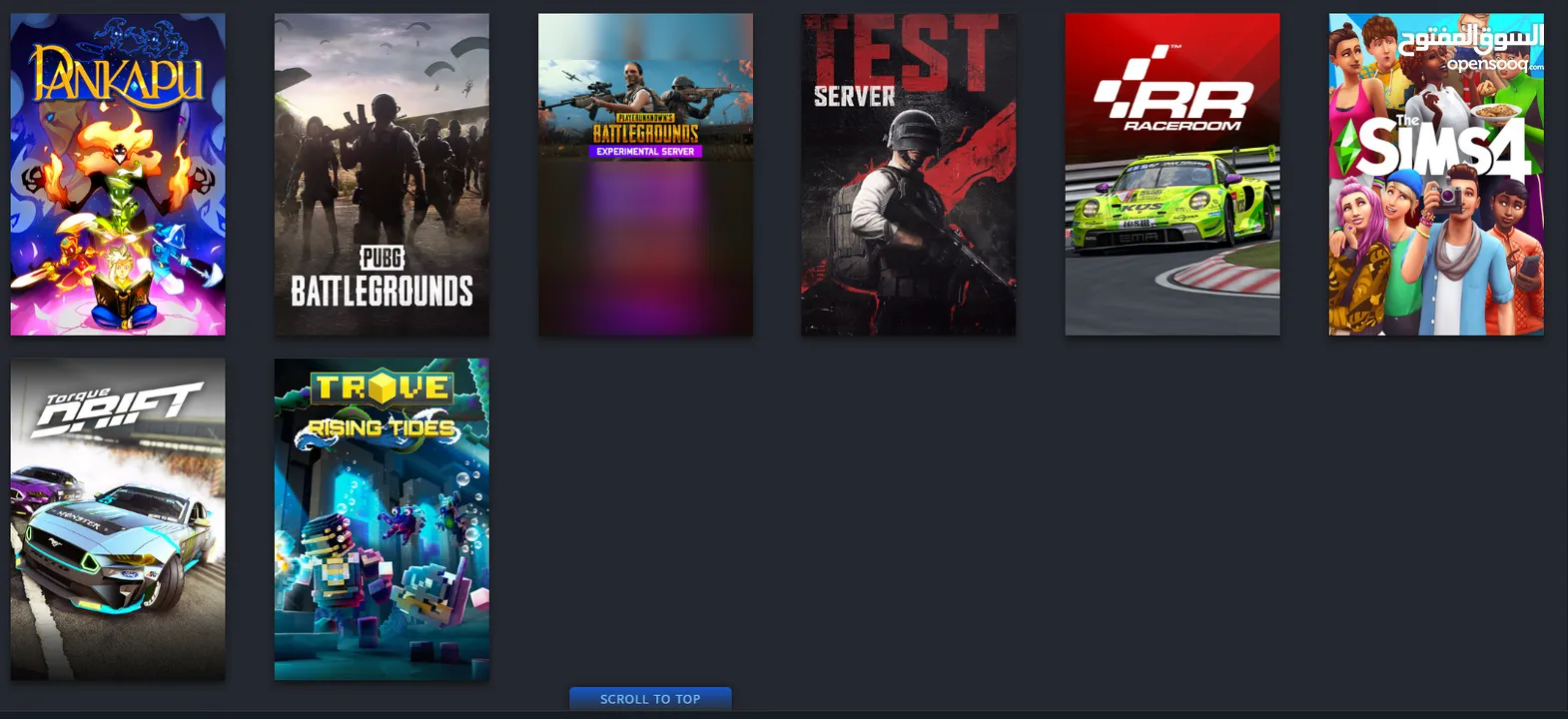The image size is (1568, 719).
Task: Select The Sims 4 game cover
Action: [x=1436, y=175]
